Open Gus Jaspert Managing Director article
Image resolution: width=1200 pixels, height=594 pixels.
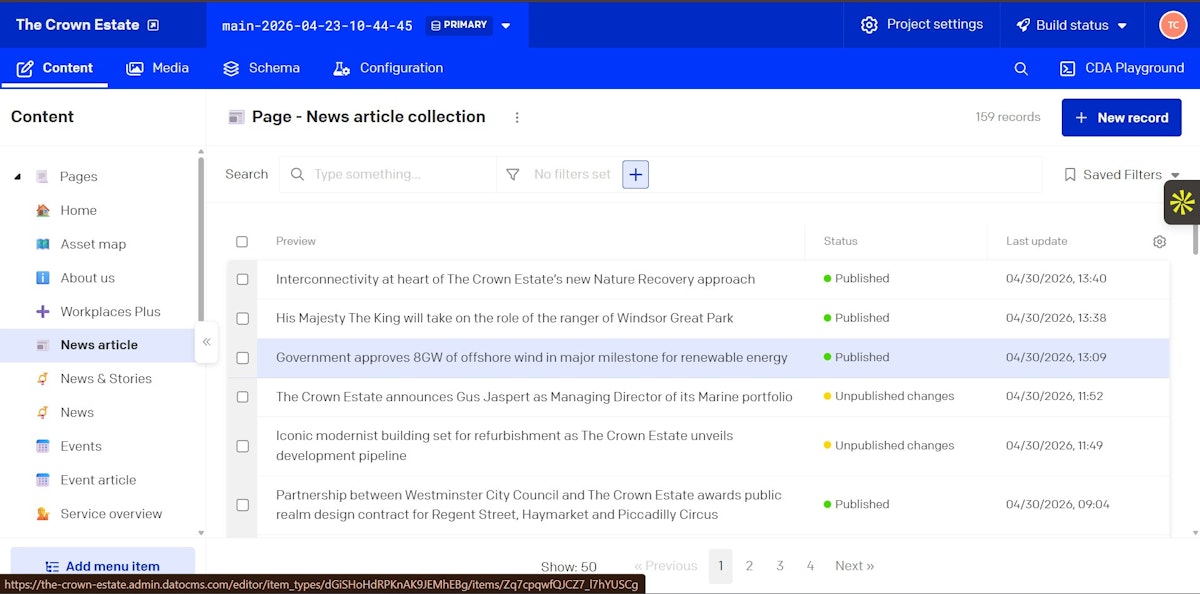[534, 397]
